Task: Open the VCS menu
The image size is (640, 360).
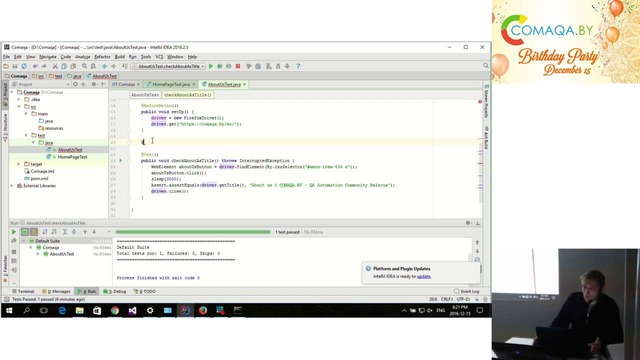Action: pos(159,57)
